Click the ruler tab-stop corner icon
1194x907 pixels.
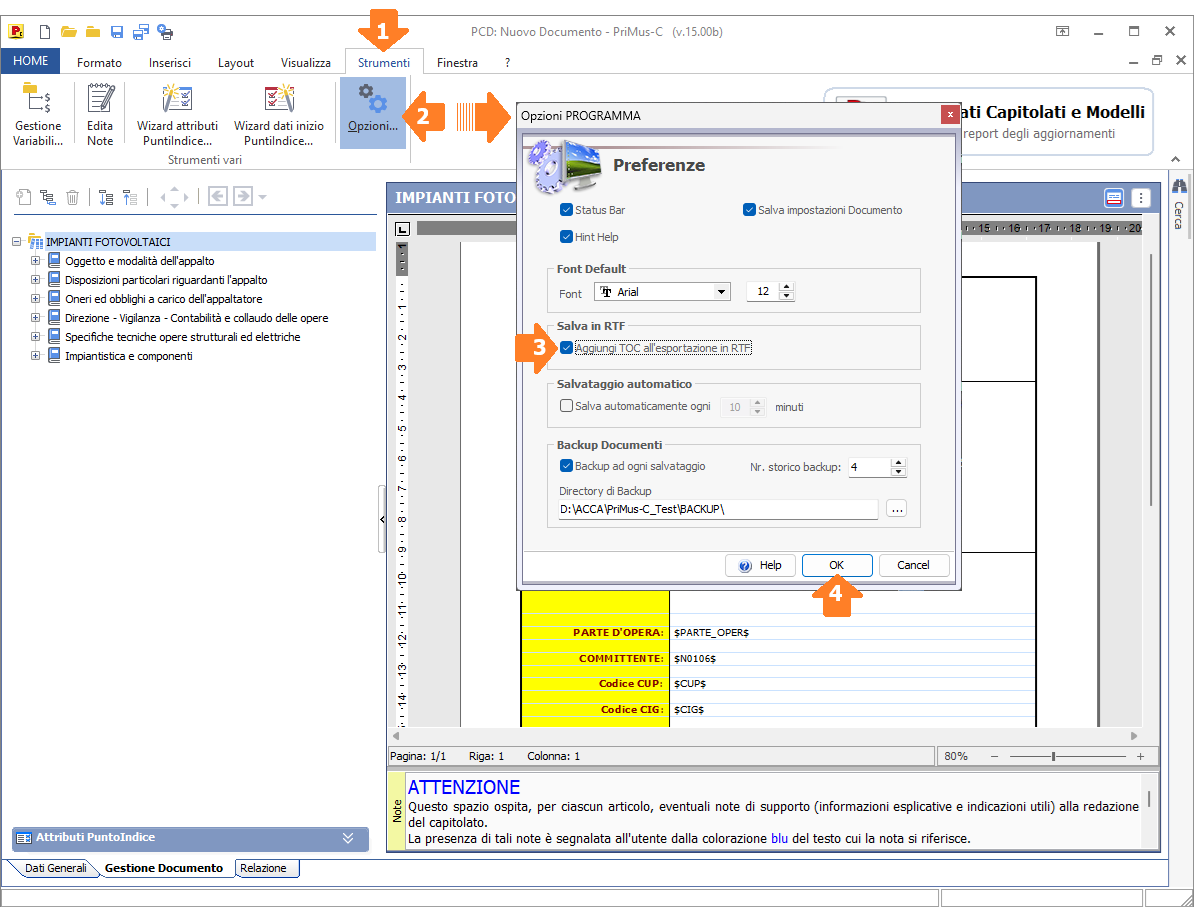coord(403,228)
